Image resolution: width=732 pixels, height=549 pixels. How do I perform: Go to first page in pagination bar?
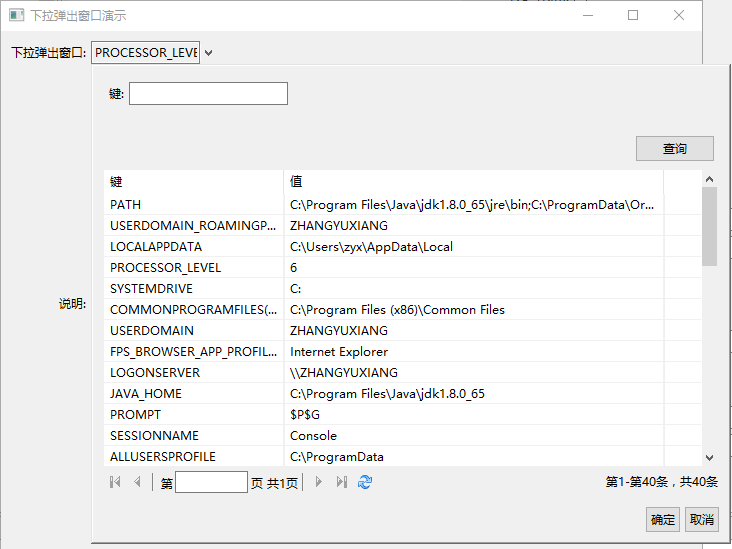tap(115, 482)
